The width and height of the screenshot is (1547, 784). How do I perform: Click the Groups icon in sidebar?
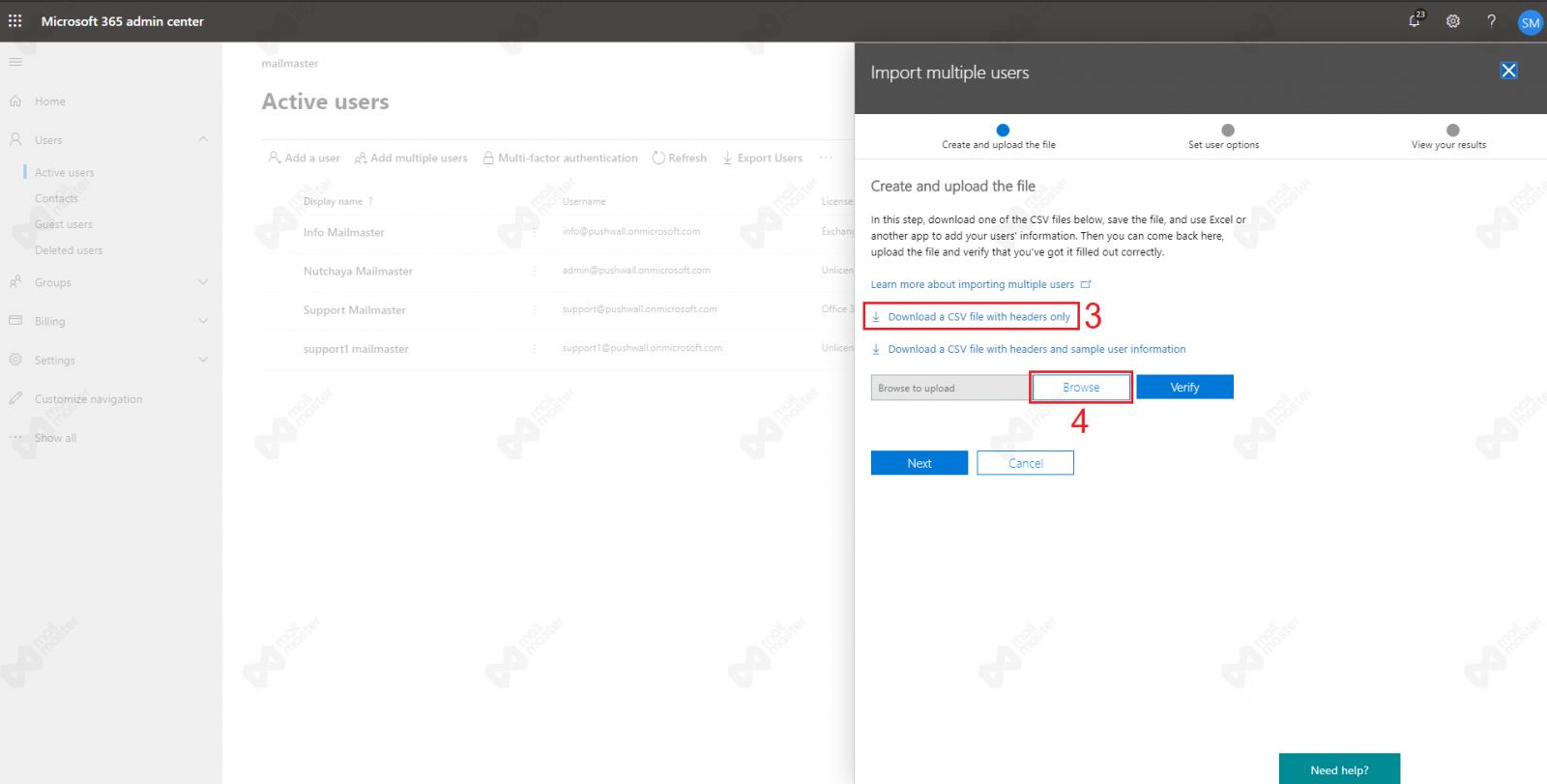point(15,282)
